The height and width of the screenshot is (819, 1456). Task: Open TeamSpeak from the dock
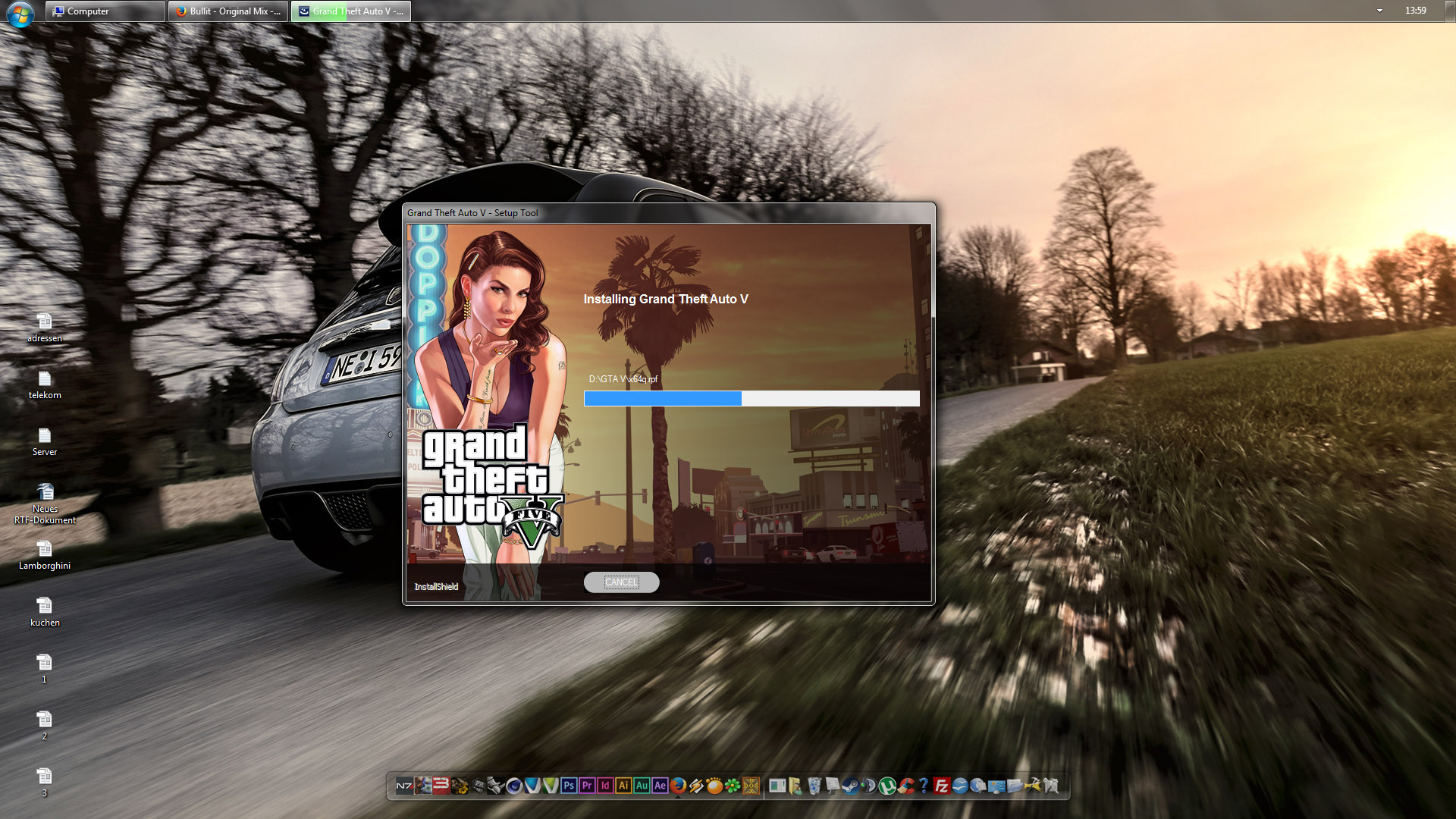coord(869,786)
